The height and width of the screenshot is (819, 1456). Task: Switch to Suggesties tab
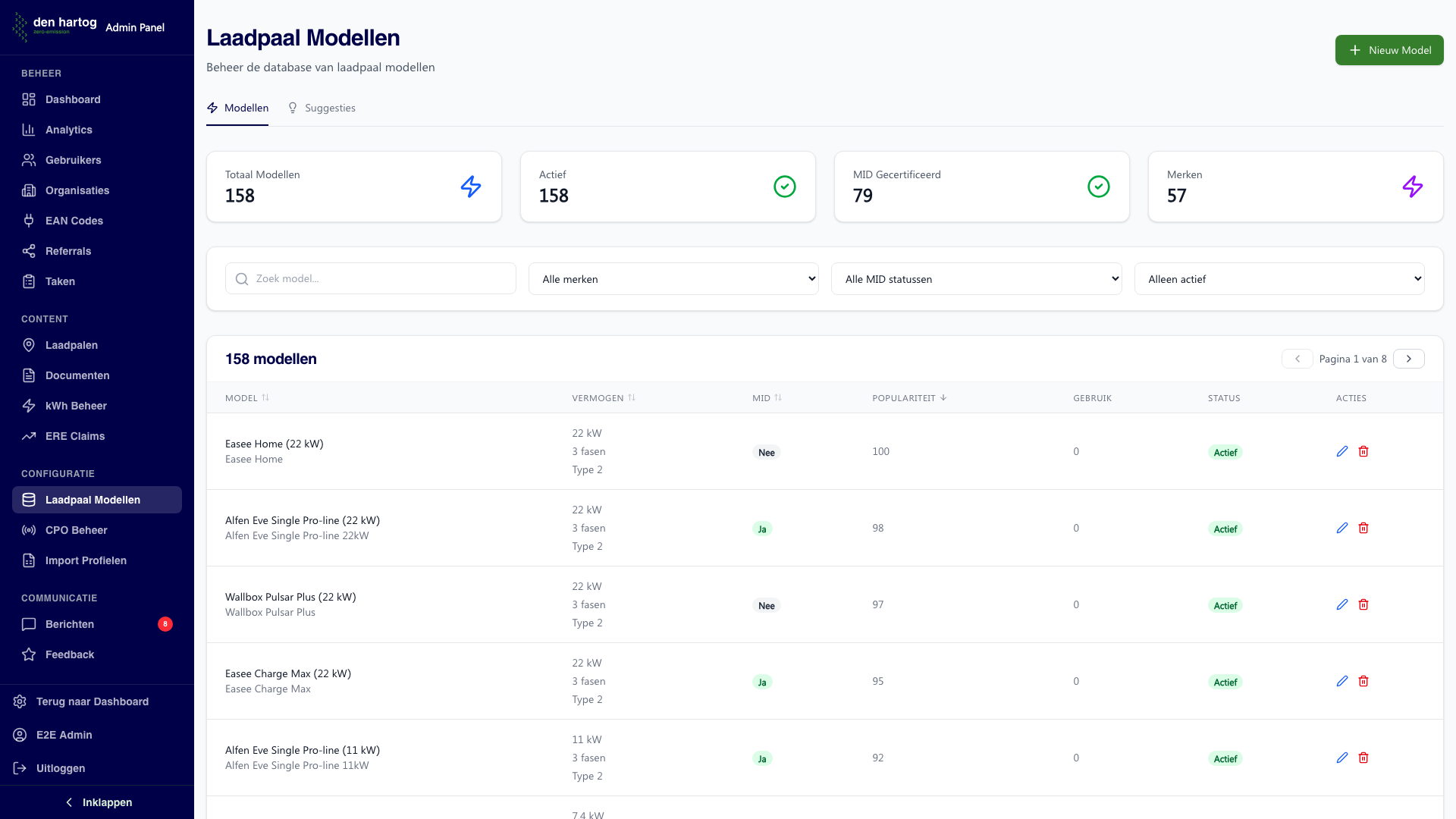tap(322, 108)
